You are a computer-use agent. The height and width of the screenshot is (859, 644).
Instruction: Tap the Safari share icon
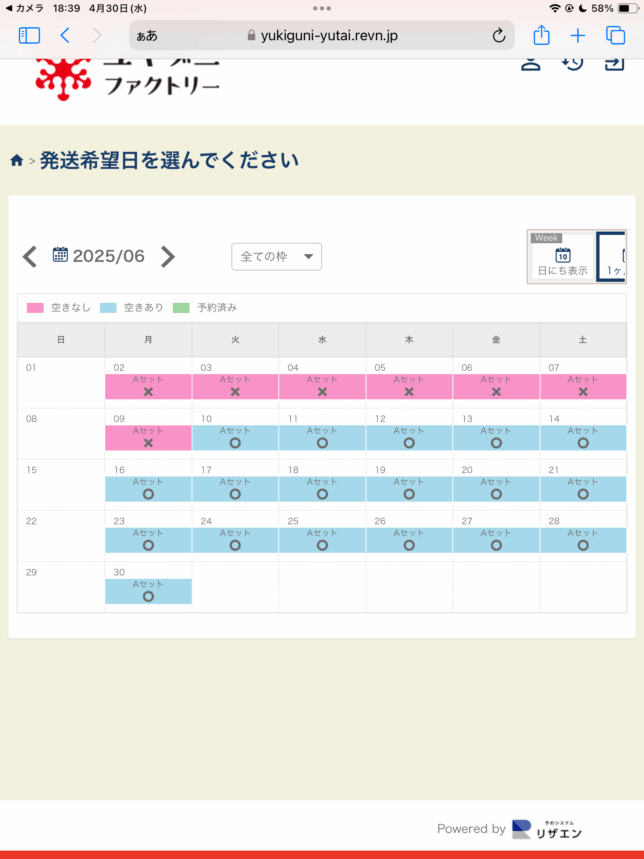541,36
